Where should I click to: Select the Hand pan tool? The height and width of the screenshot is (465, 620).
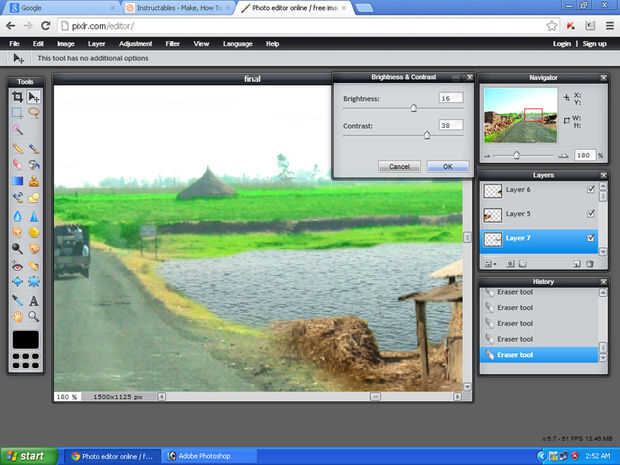[17, 316]
